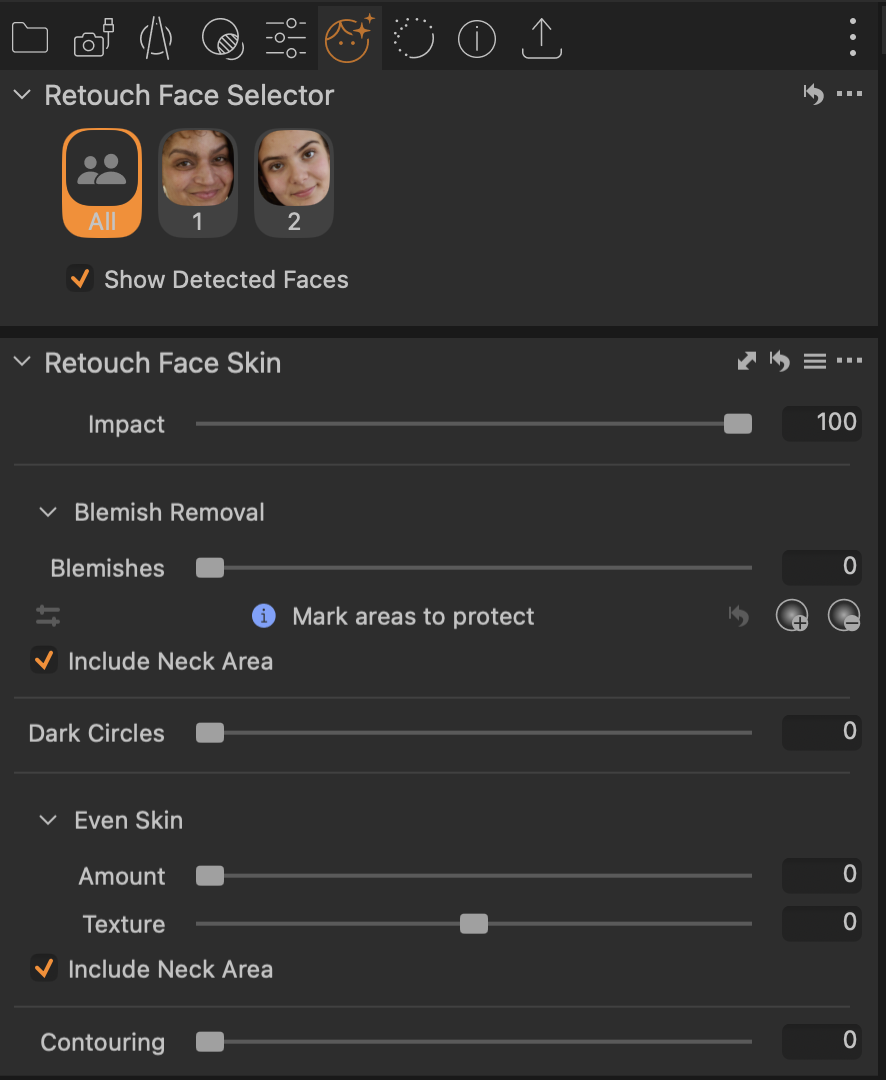The image size is (886, 1080).
Task: Disable Include Neck Area under Blemish Removal
Action: coord(43,660)
